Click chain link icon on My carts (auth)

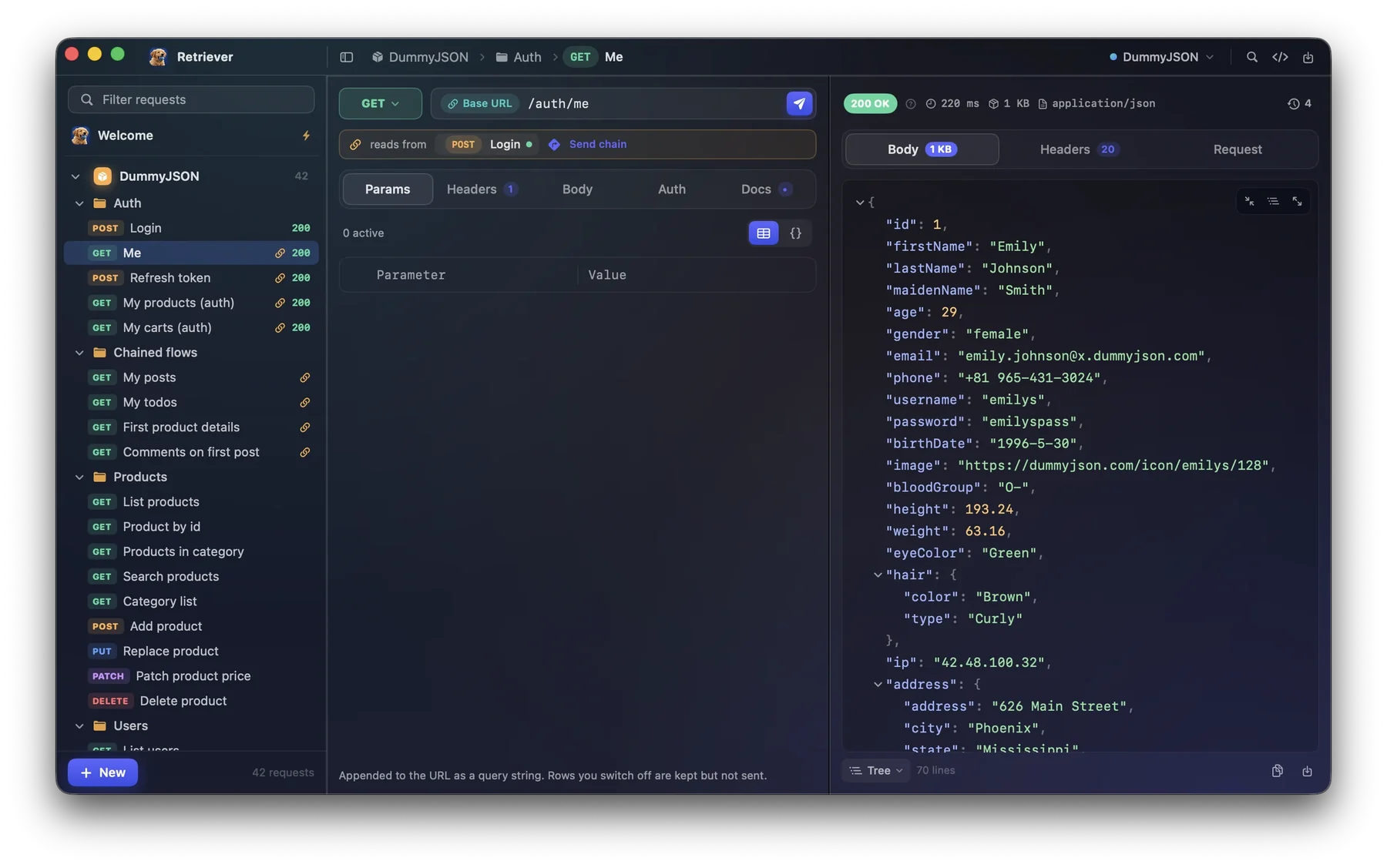pos(280,327)
